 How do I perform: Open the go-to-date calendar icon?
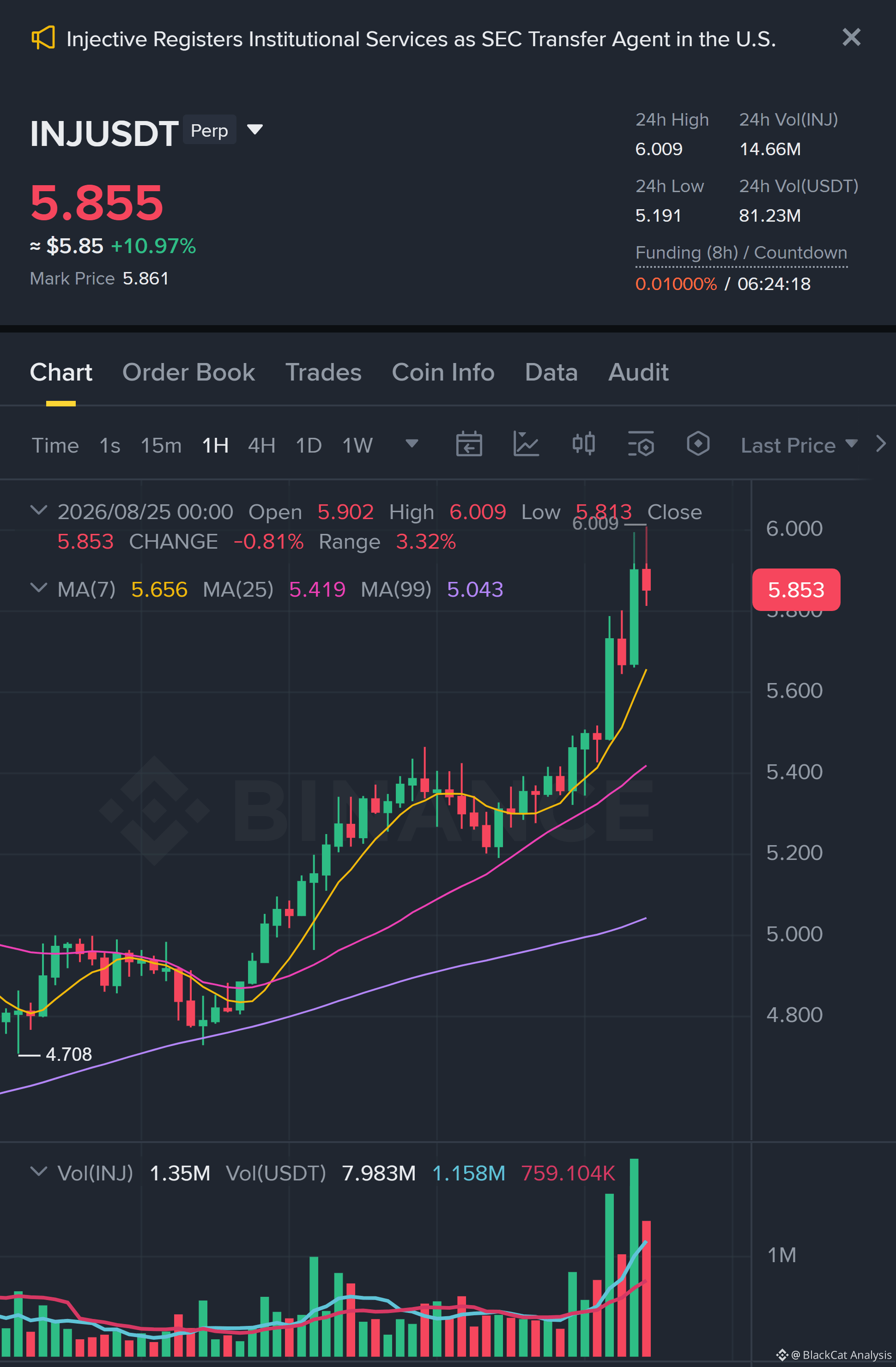click(469, 444)
